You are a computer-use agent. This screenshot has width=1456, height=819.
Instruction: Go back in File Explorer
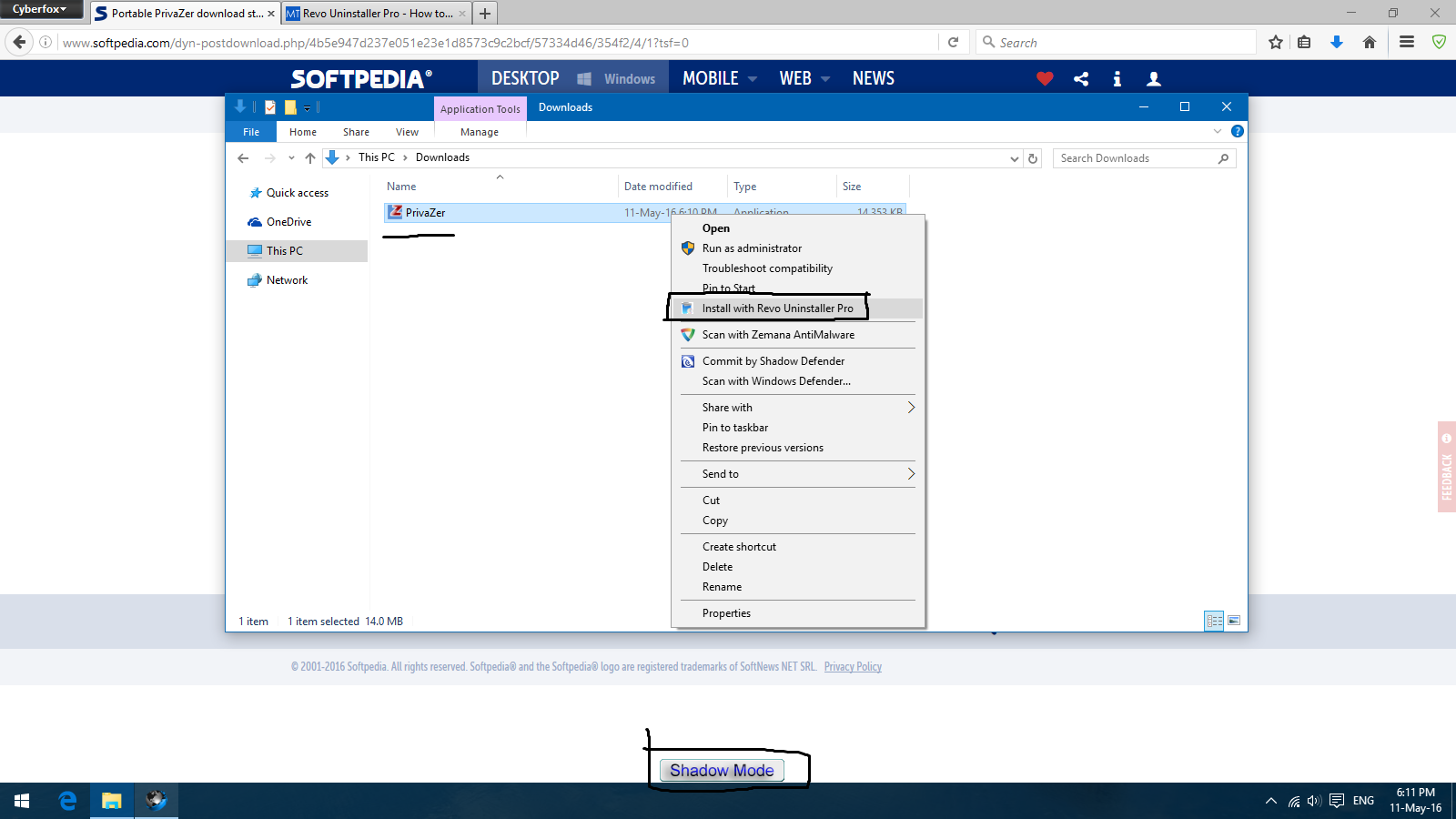[243, 158]
